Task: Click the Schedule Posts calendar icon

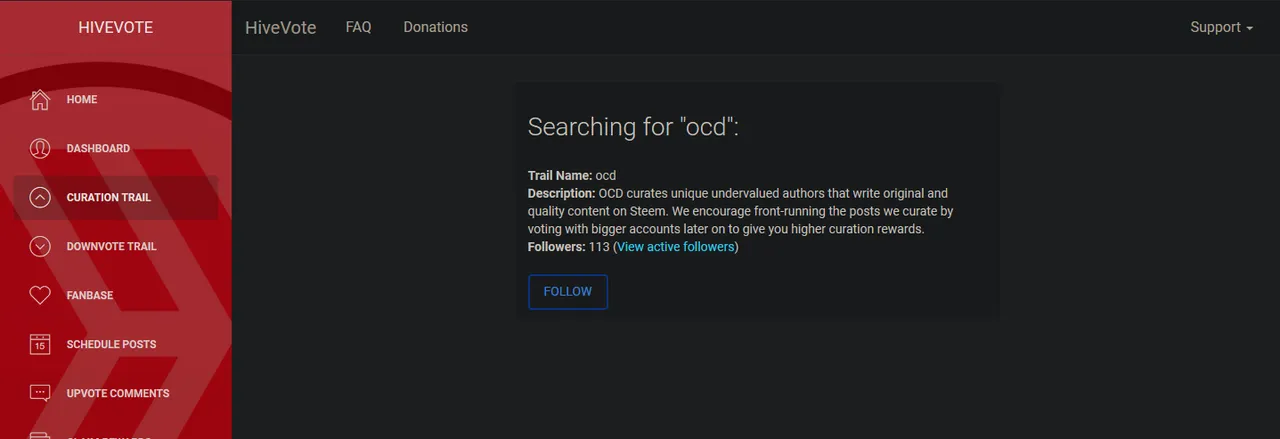Action: (x=40, y=344)
